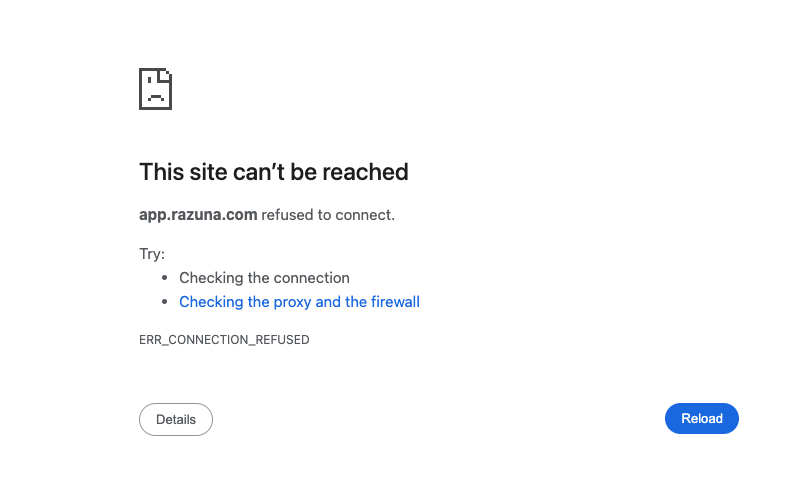Click the sad page error icon
The height and width of the screenshot is (488, 808).
coord(155,89)
